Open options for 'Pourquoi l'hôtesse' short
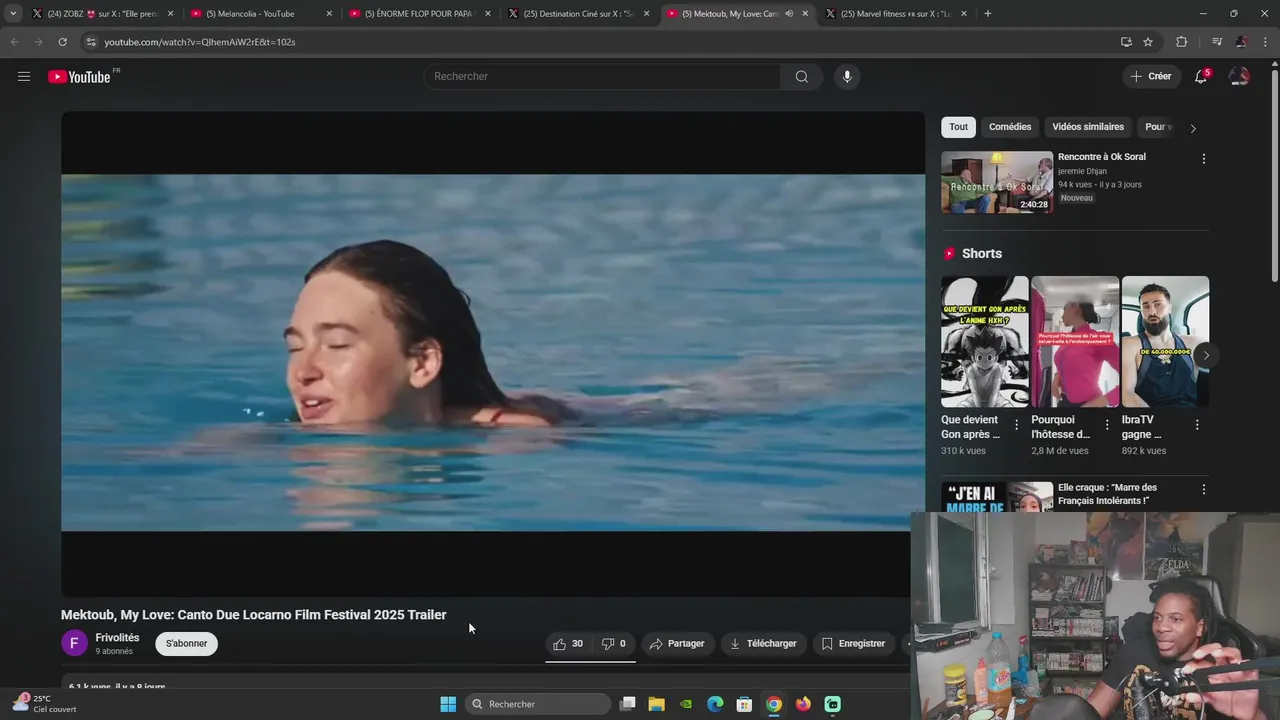1280x720 pixels. point(1107,425)
